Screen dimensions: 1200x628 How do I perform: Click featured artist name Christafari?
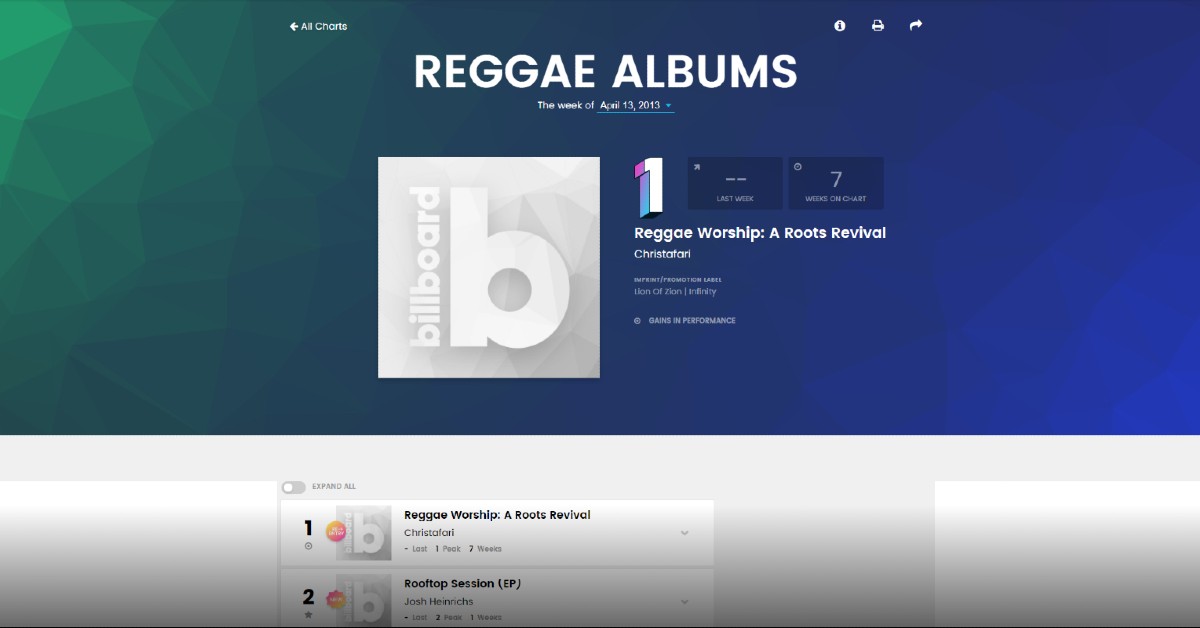point(662,254)
